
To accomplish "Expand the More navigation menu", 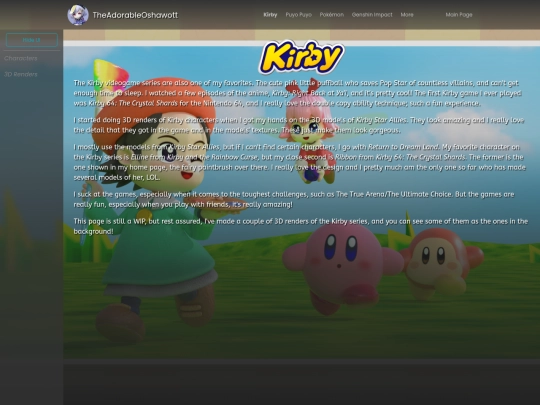I will click(x=407, y=15).
